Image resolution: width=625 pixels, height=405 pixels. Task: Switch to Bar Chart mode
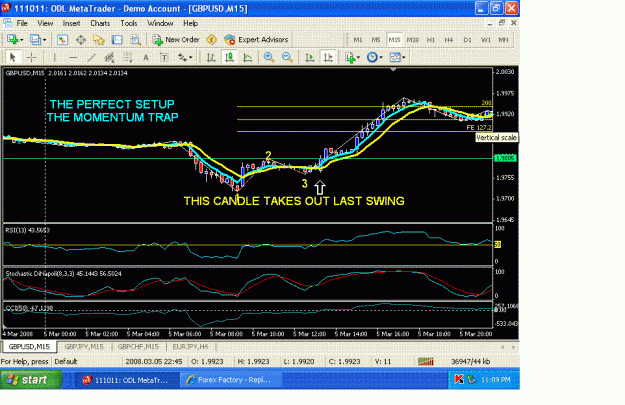point(211,57)
